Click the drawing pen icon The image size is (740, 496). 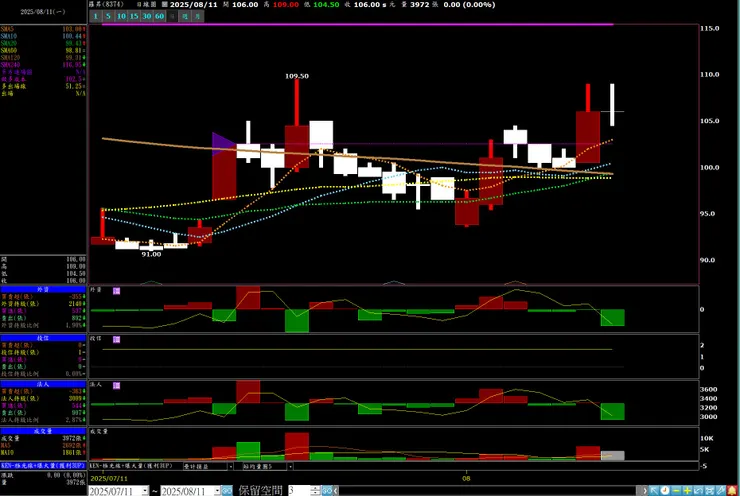(x=721, y=491)
